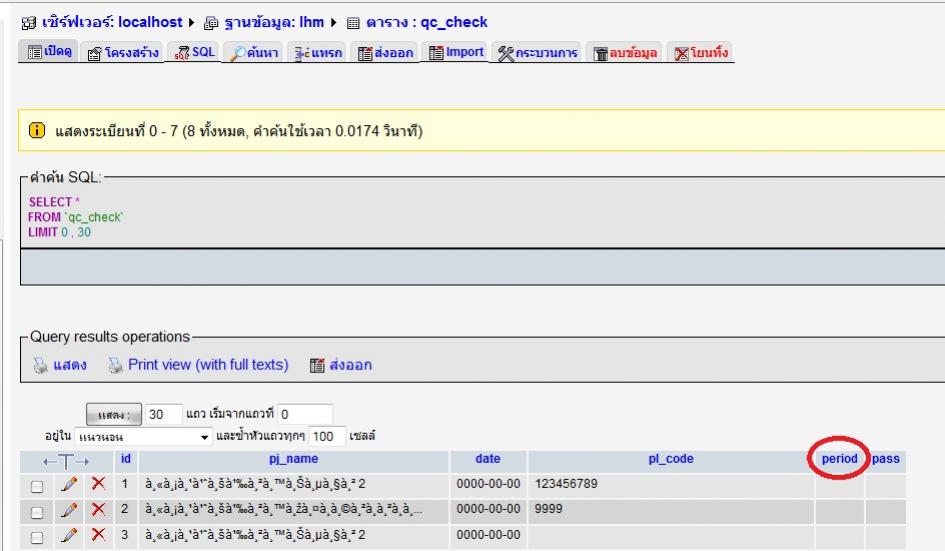
Task: Click the export icon in results operations
Action: coord(317,365)
